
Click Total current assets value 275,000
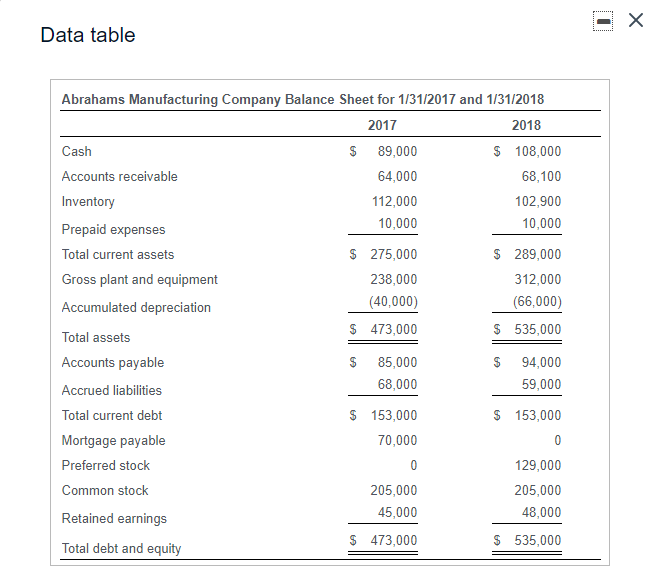[394, 254]
